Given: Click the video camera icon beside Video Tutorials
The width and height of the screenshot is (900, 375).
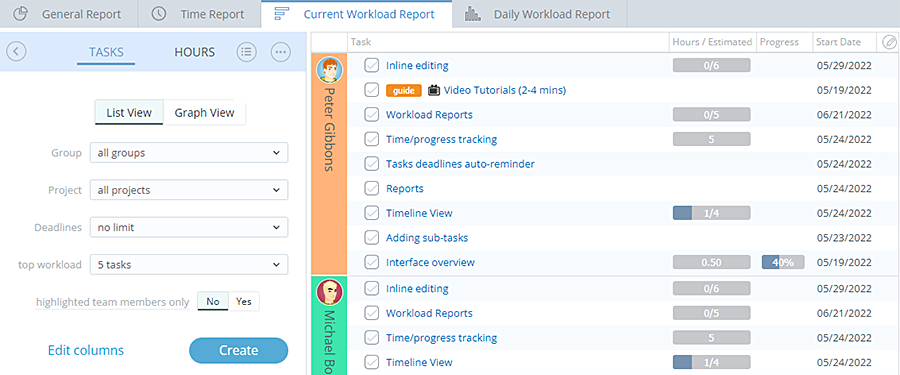Looking at the screenshot, I should point(434,90).
